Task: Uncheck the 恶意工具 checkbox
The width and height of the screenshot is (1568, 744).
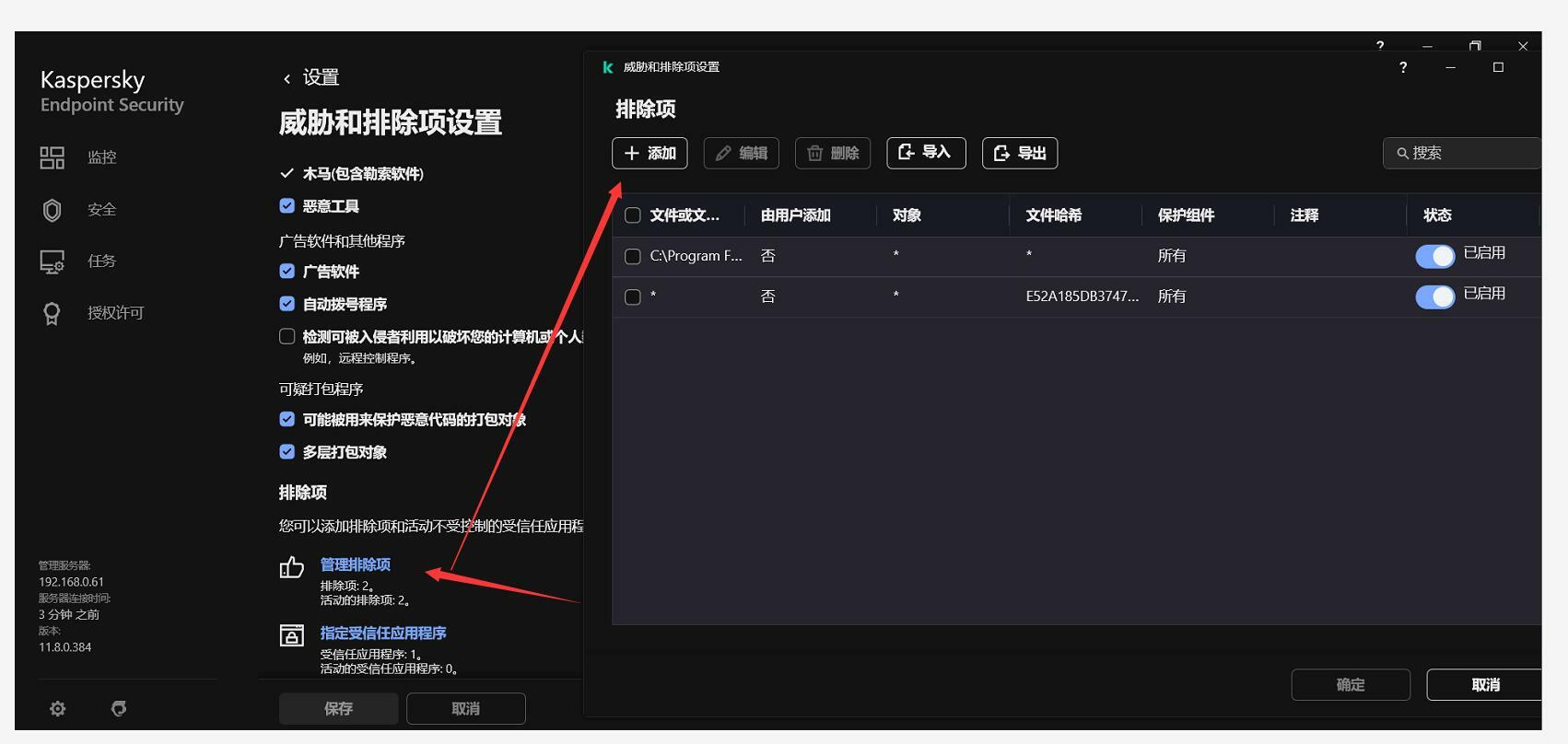Action: [287, 205]
